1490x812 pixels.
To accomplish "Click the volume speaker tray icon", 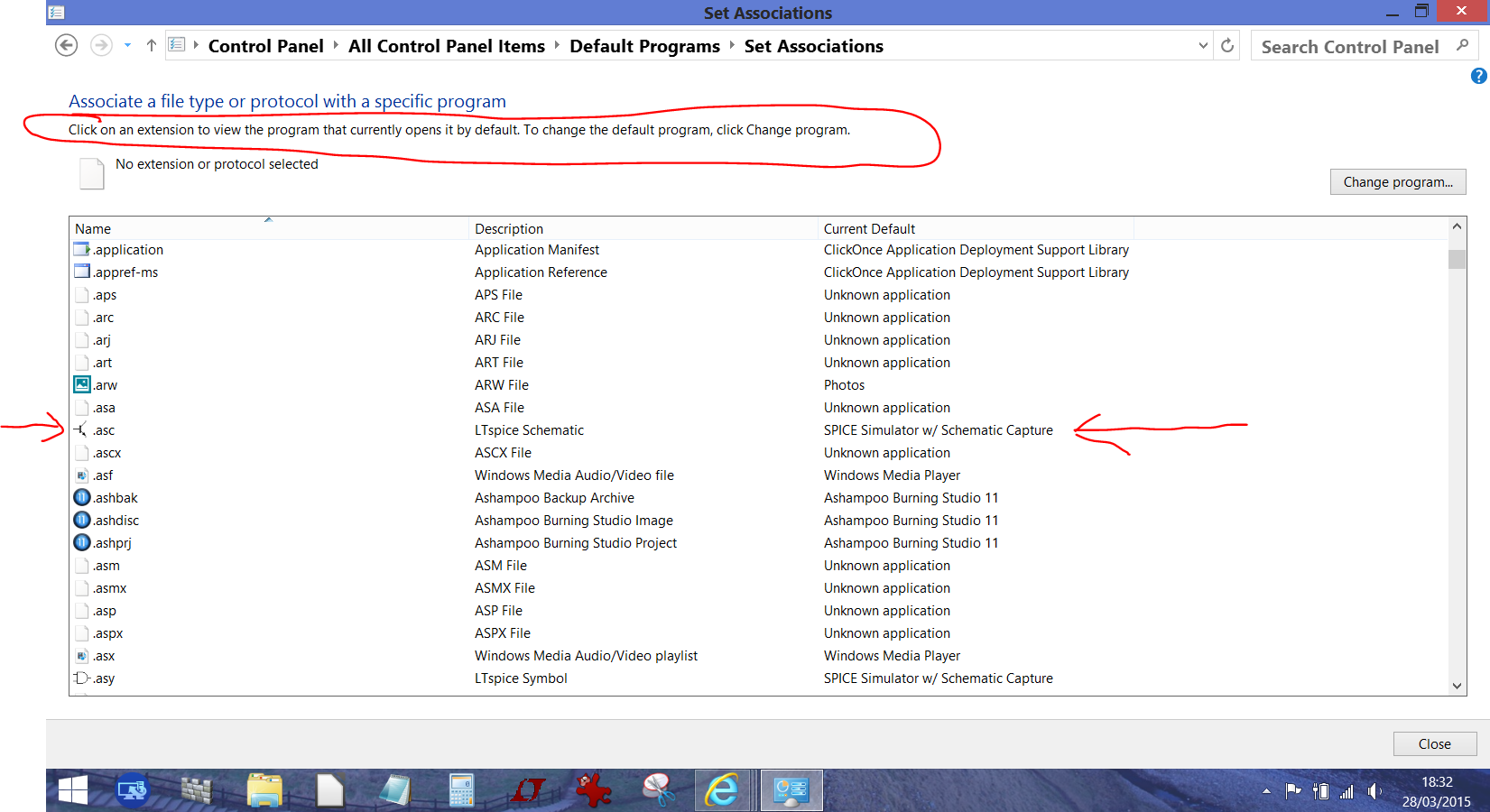I will [x=1374, y=791].
